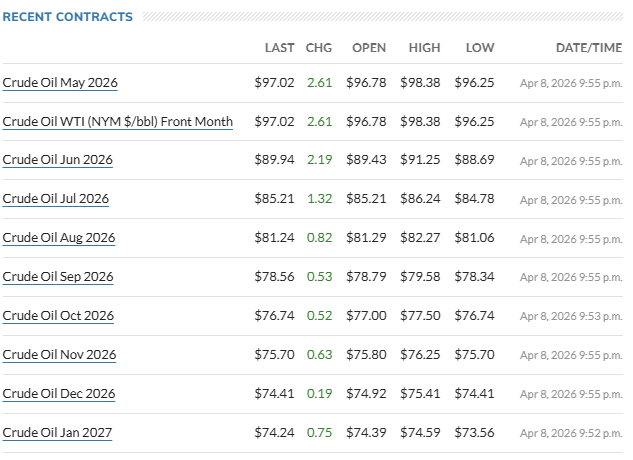Screen dimensions: 633x460
Task: Select the $82.27 high price for Aug 2026
Action: pos(420,238)
